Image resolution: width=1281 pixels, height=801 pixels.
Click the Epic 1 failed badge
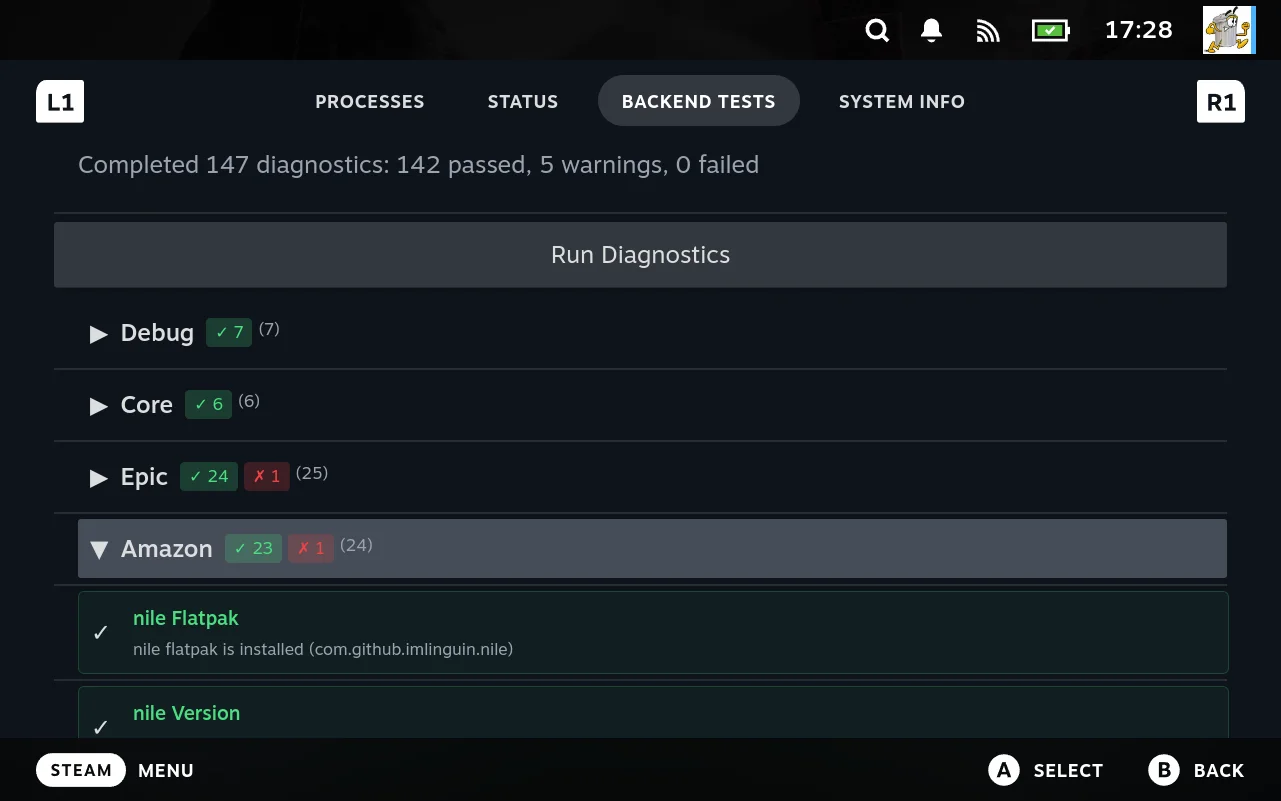pyautogui.click(x=267, y=476)
